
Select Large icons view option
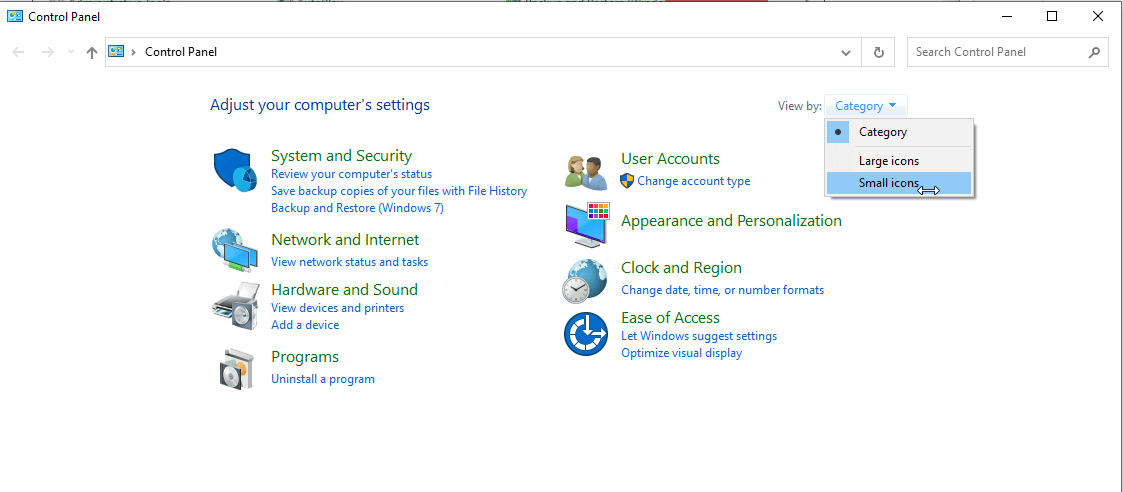coord(900,161)
